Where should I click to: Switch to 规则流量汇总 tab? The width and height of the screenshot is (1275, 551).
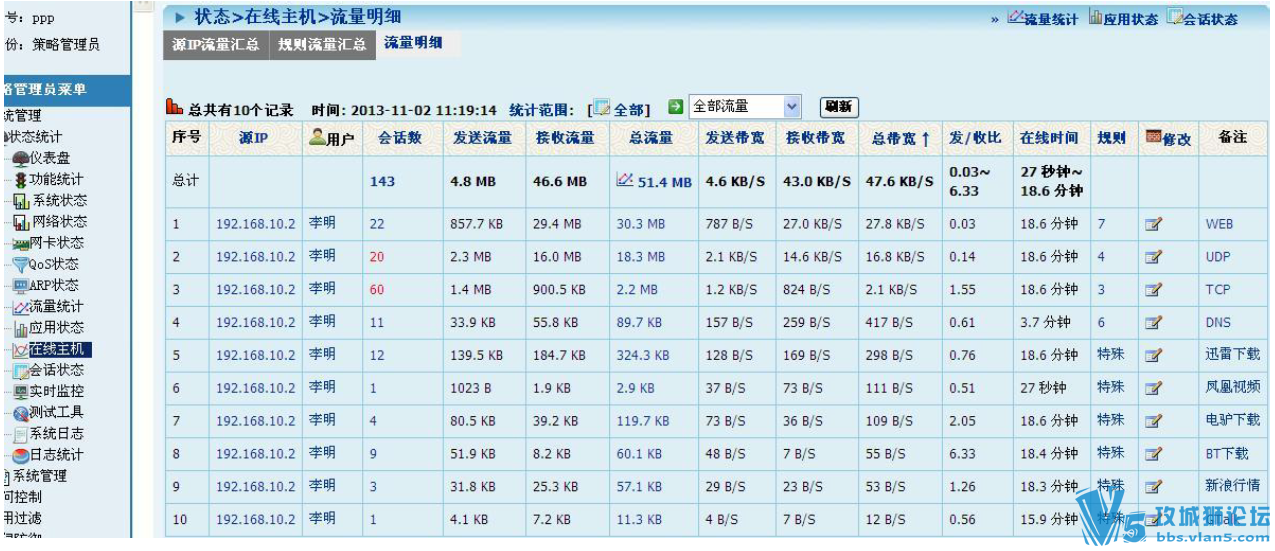(321, 45)
